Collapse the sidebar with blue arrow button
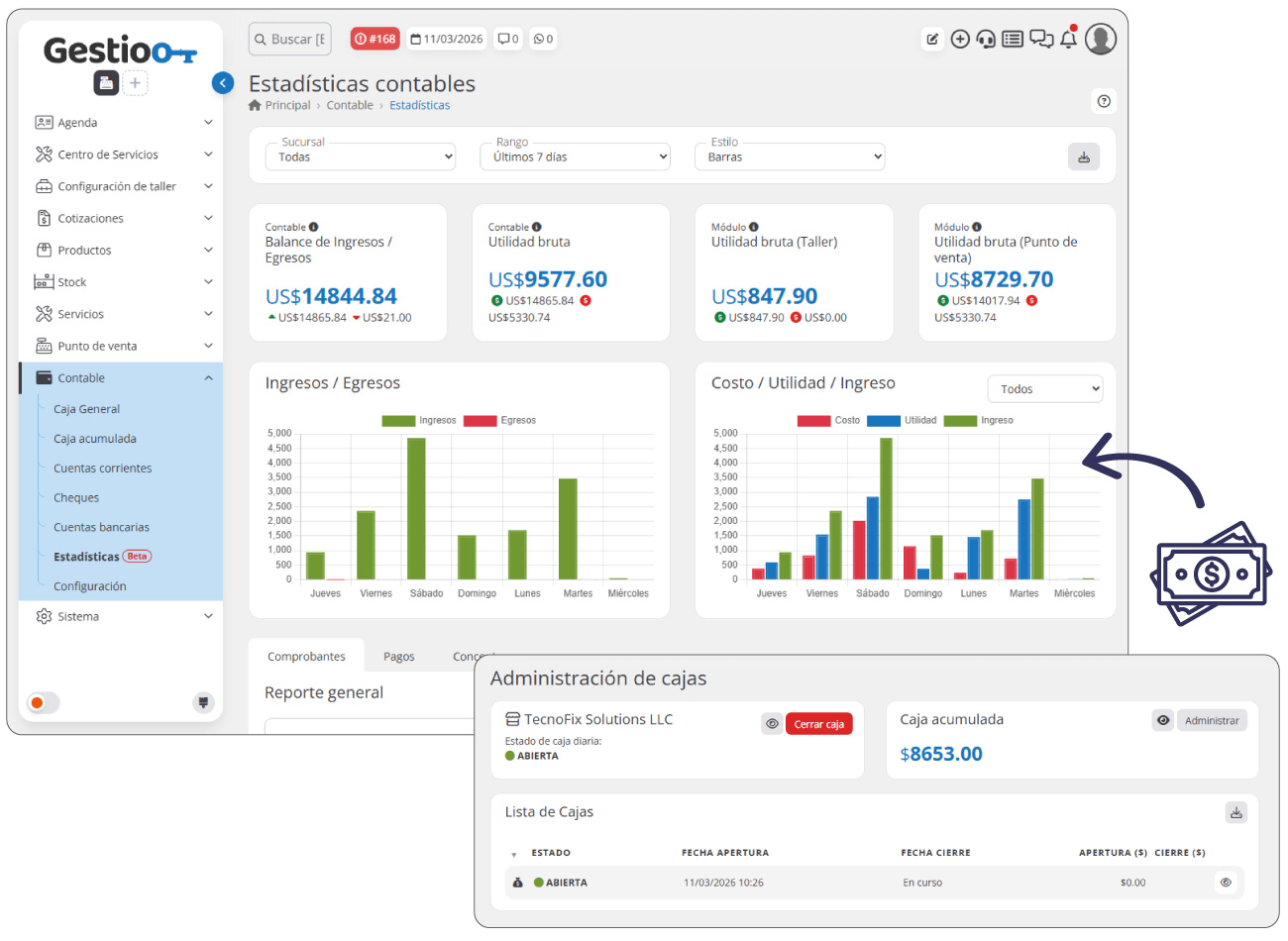 tap(223, 83)
